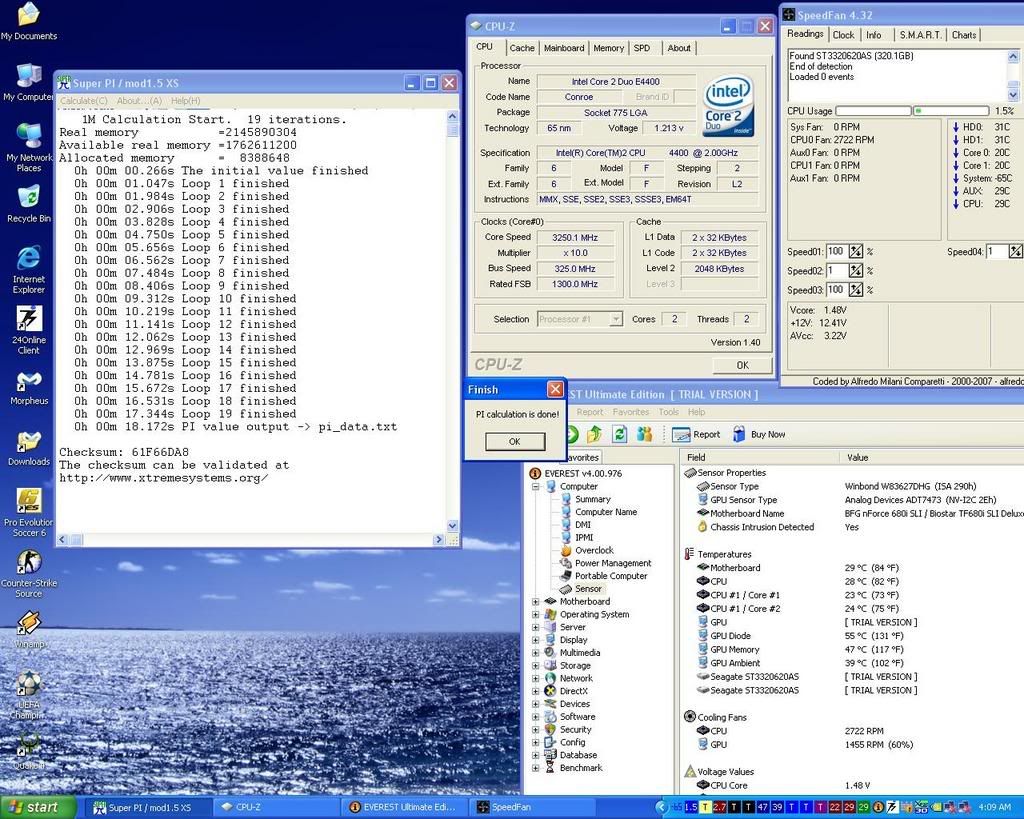Collapse the Computer node in EVEREST tree

click(536, 487)
